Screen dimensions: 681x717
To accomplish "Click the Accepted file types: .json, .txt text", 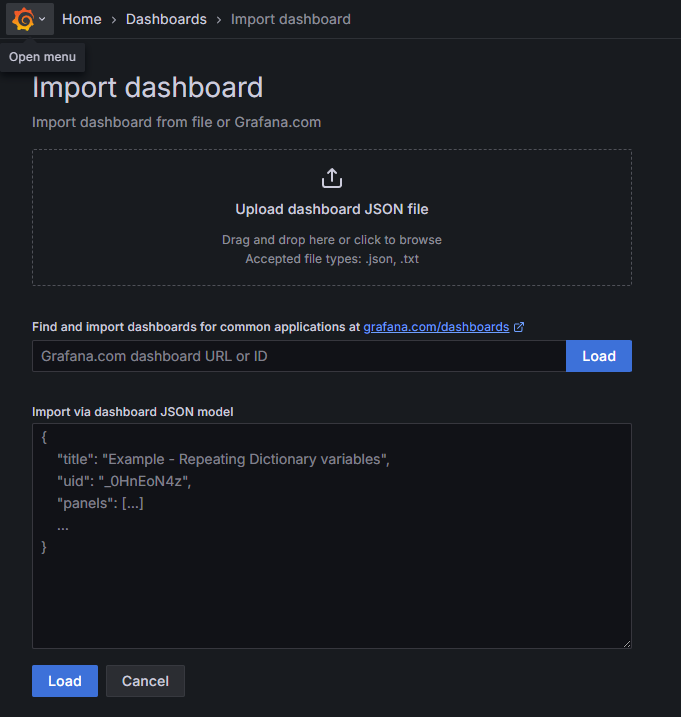I will (332, 259).
